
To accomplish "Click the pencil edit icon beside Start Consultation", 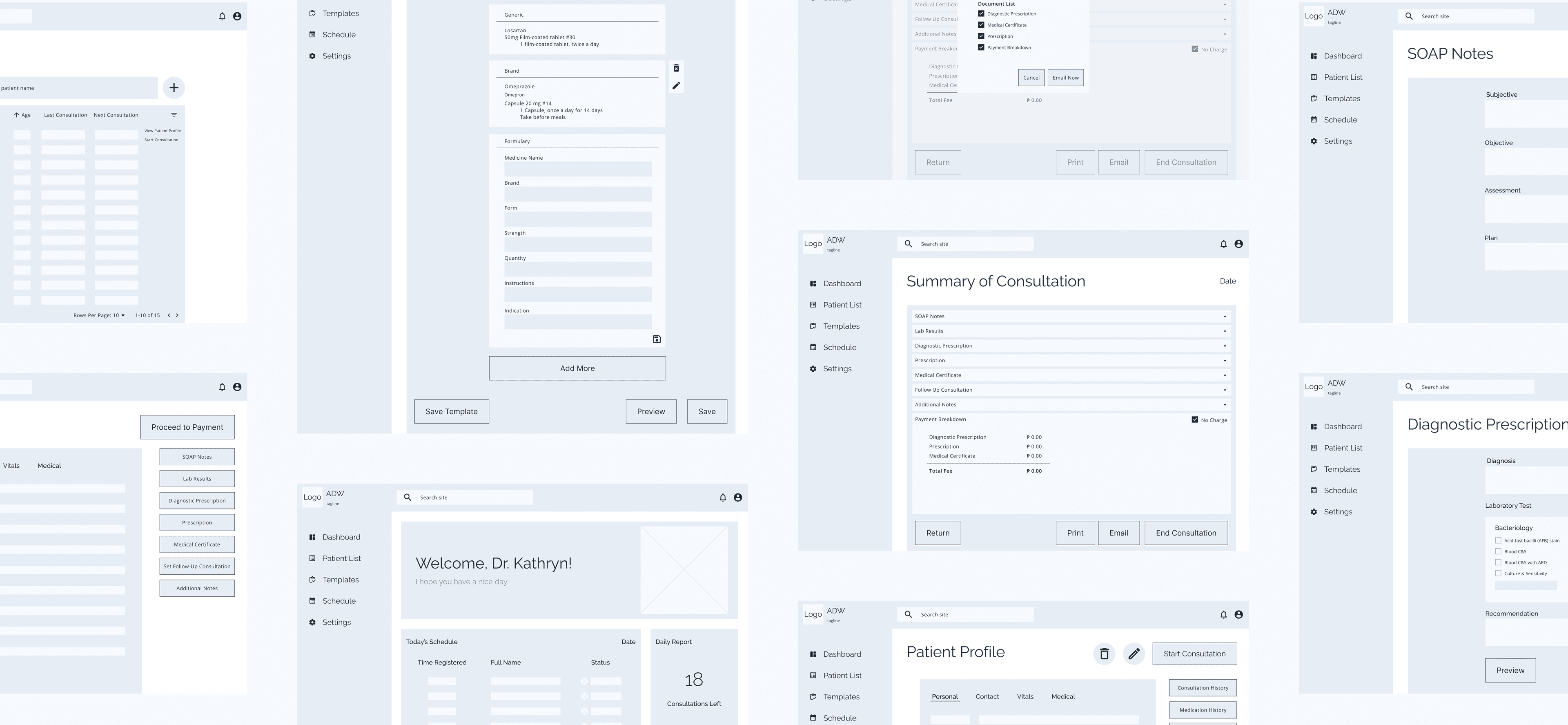I will [1134, 654].
